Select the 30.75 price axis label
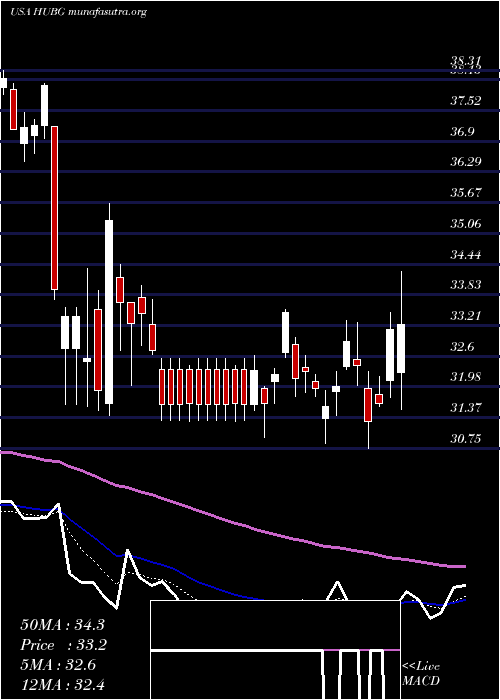 [466, 439]
